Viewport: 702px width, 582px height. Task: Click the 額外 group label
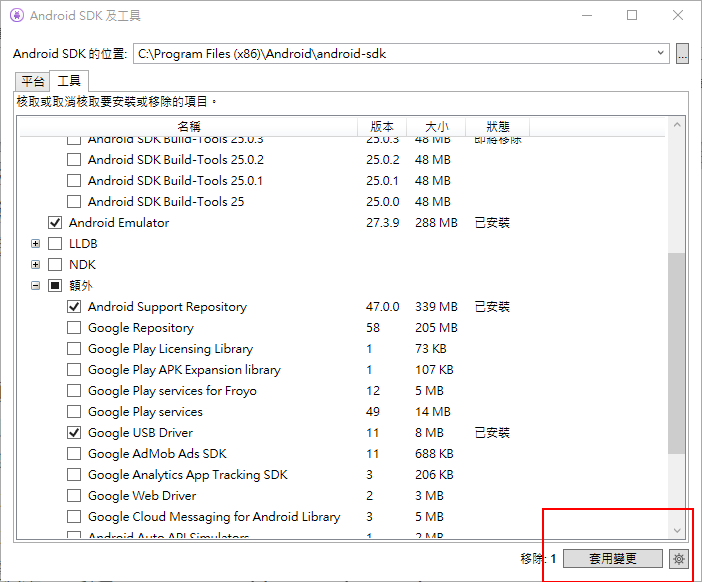click(81, 286)
